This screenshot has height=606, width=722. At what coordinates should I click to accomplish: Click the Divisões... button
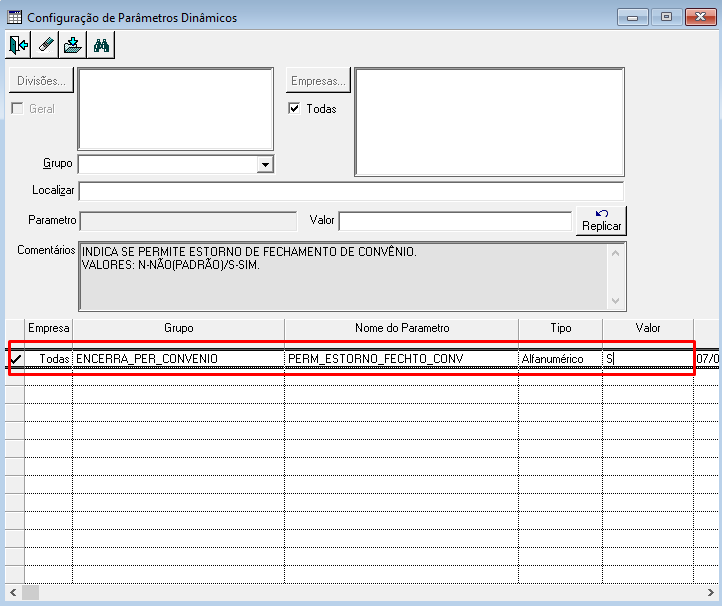point(41,81)
